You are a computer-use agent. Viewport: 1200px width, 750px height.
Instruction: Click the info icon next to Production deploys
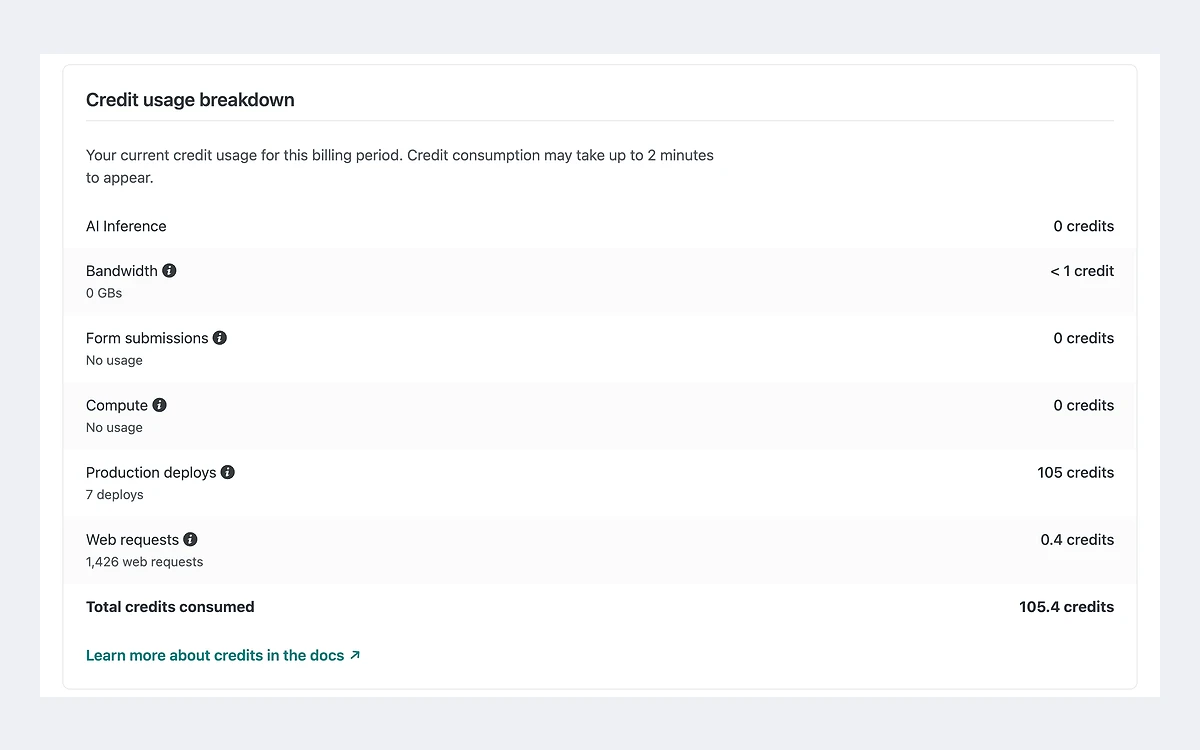tap(228, 472)
